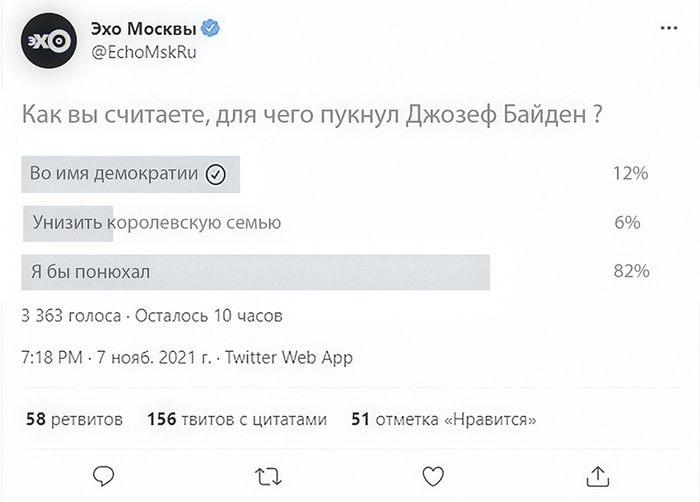Click the reply speech bubble icon
Viewport: 700px width, 502px height.
pos(104,474)
